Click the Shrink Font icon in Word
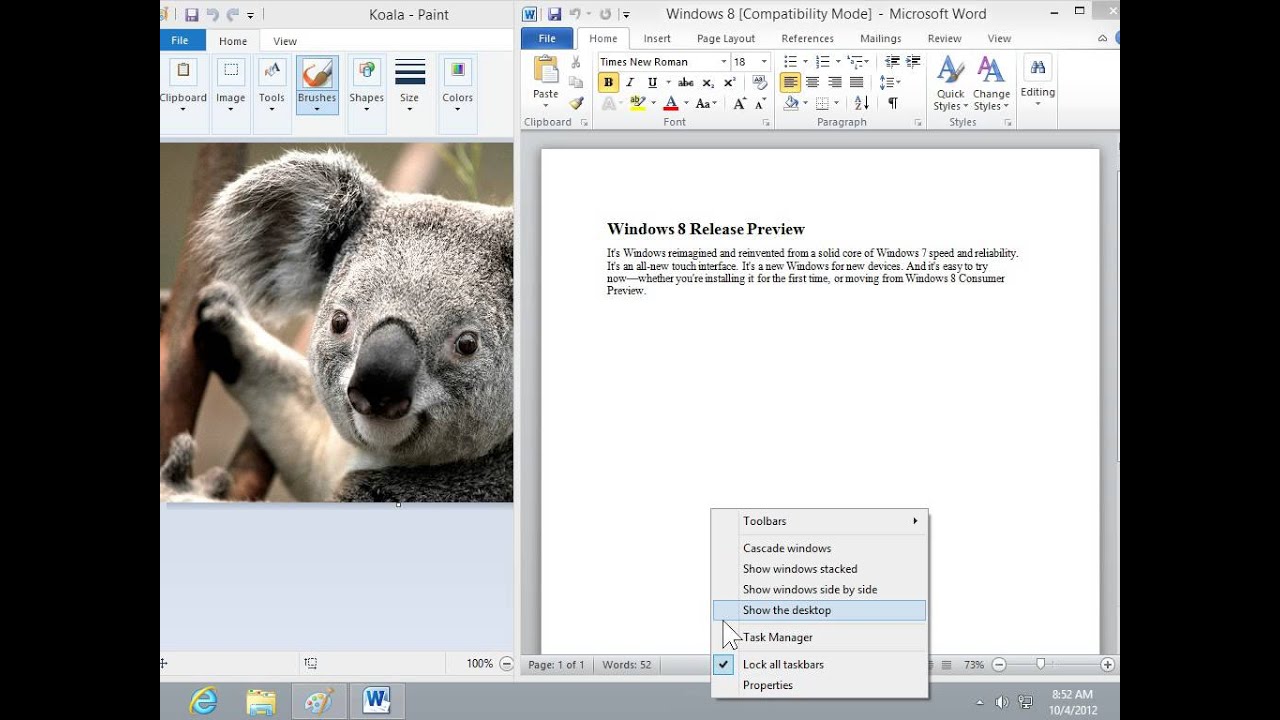Image resolution: width=1280 pixels, height=720 pixels. tap(761, 103)
